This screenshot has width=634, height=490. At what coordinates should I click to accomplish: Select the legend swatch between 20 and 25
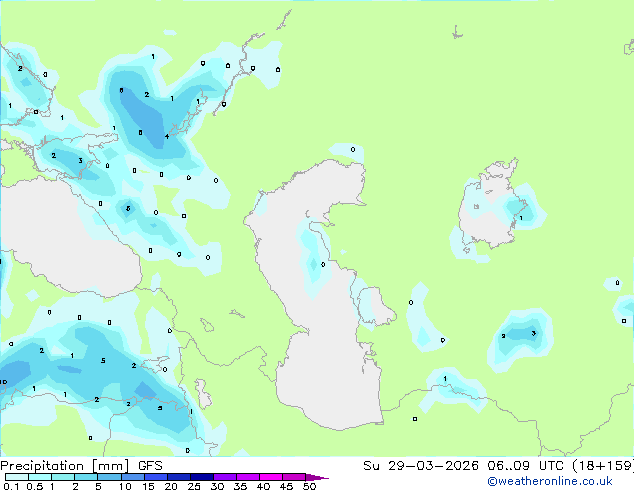(178, 477)
